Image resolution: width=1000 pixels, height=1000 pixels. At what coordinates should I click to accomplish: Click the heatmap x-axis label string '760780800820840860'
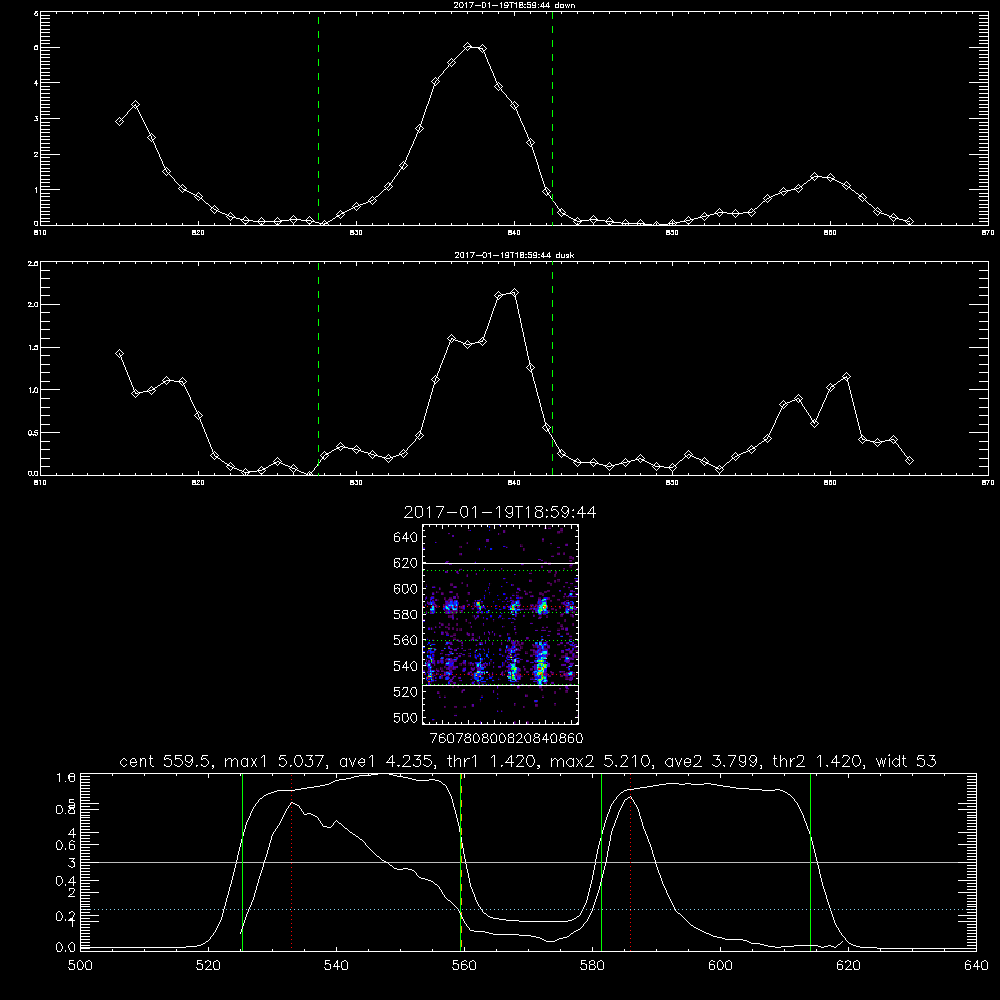tap(507, 739)
